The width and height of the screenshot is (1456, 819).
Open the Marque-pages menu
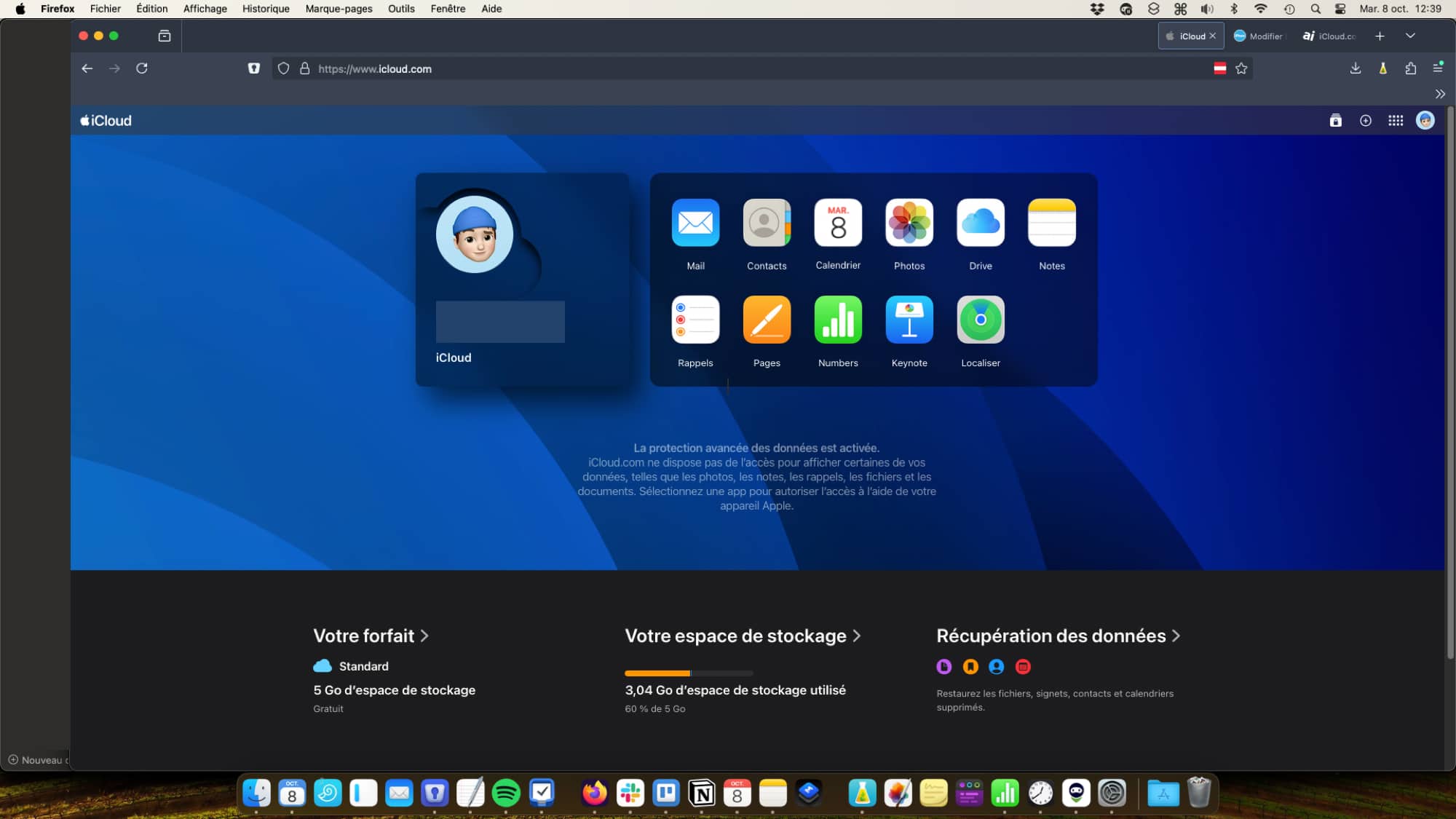point(339,9)
